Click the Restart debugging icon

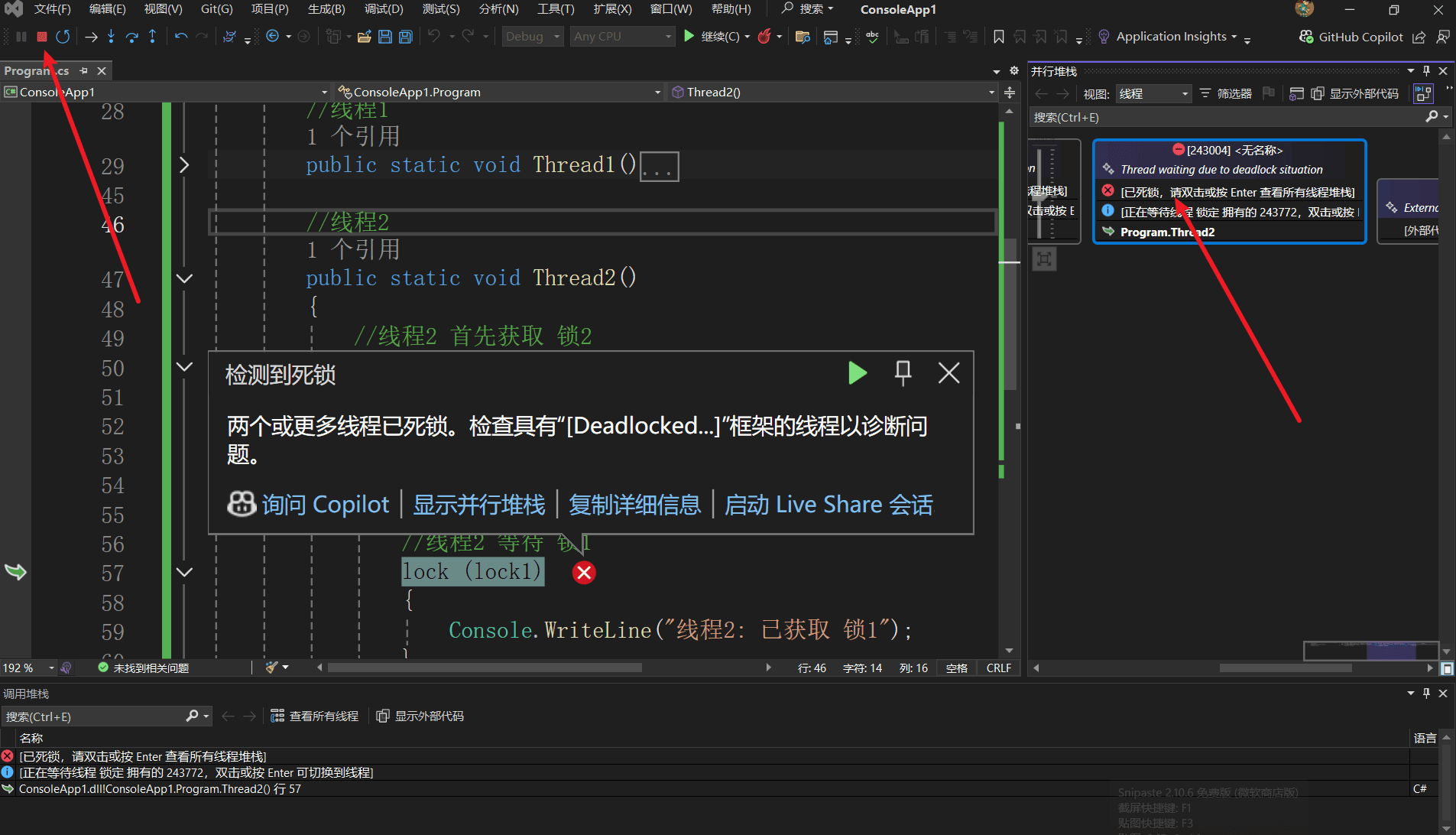[x=63, y=37]
